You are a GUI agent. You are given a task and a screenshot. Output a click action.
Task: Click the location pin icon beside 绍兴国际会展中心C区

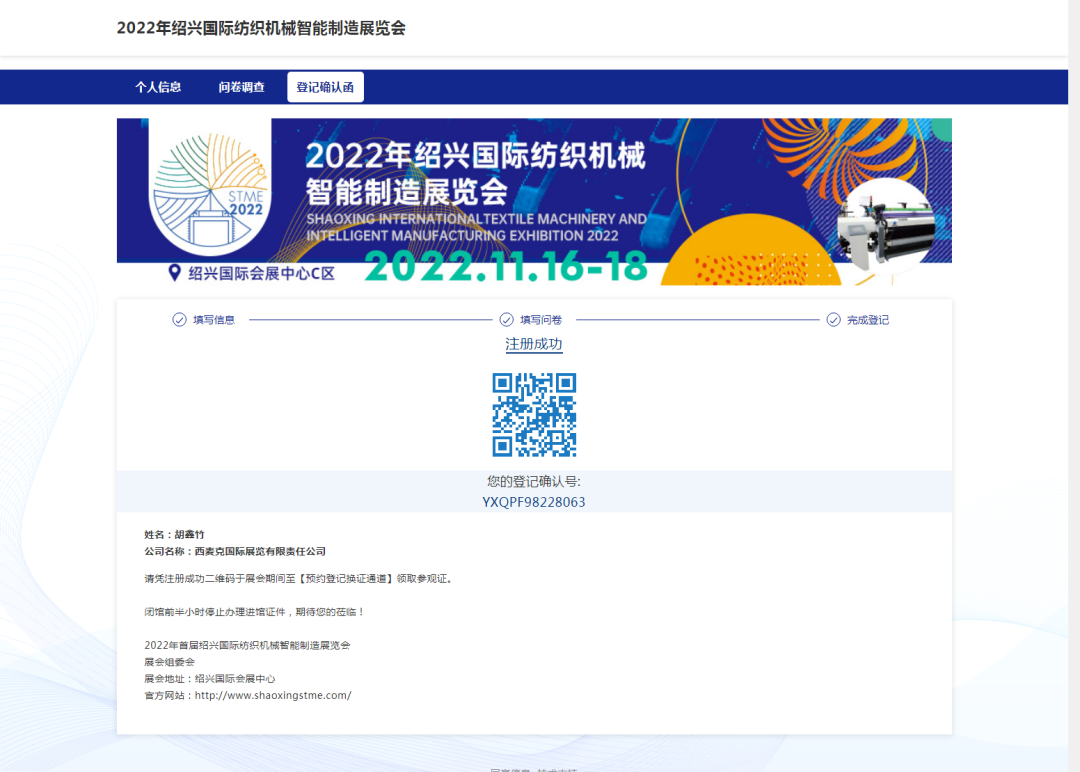tap(175, 273)
